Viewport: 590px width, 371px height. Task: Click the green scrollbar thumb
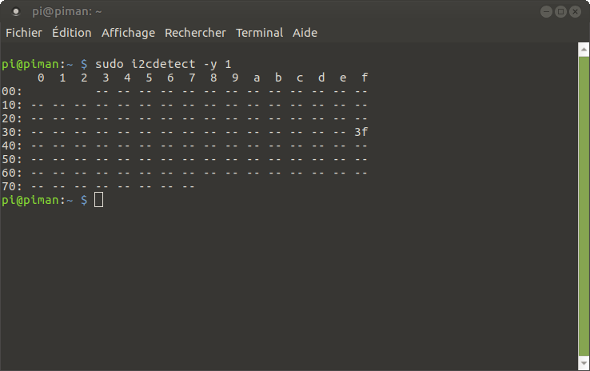(584, 206)
